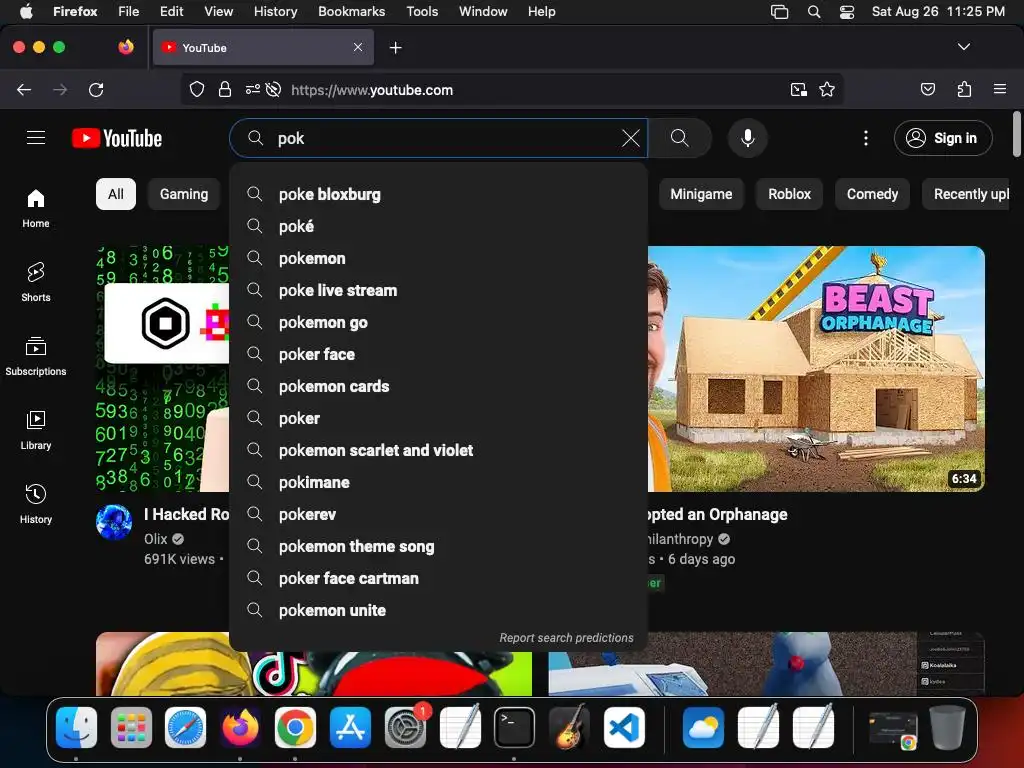The width and height of the screenshot is (1024, 768).
Task: Bookmark this page with the star
Action: 827,89
